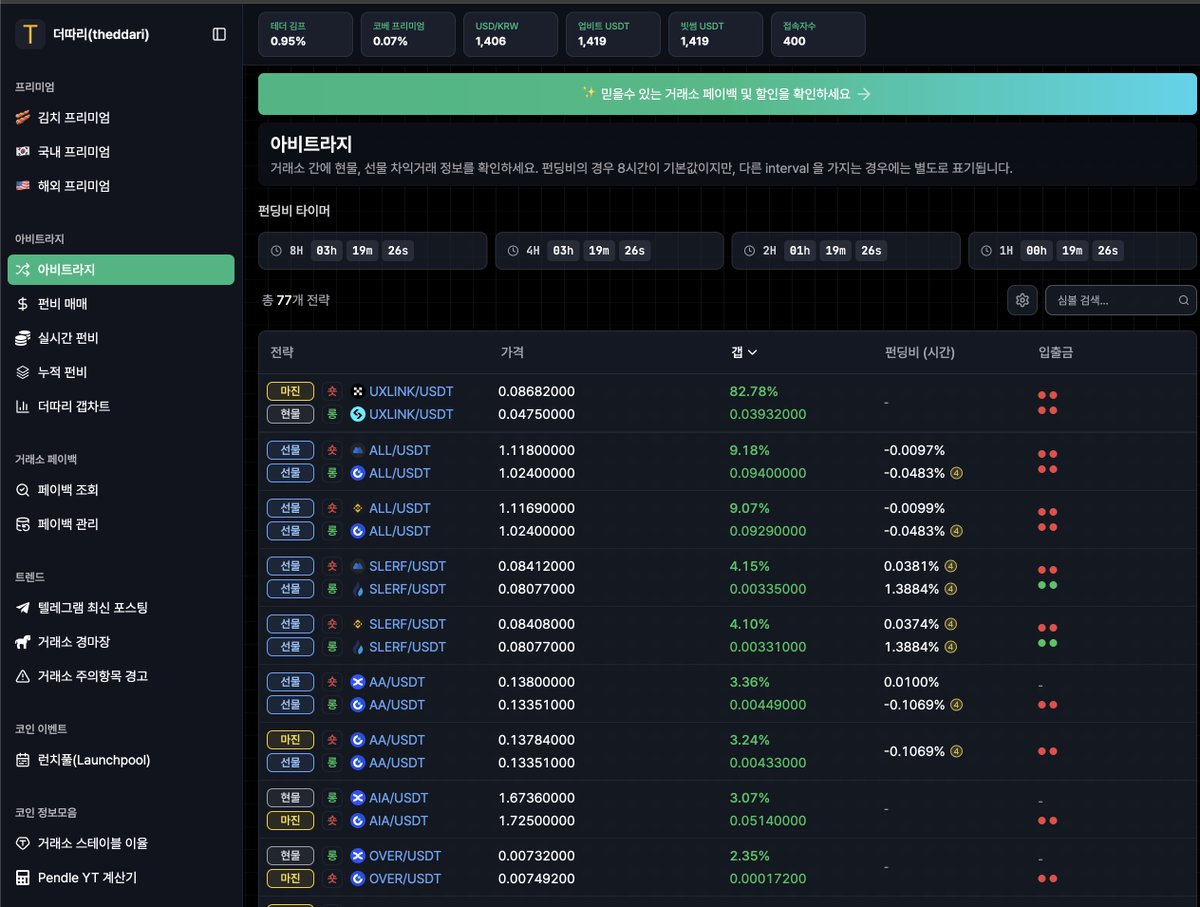
Task: Click the 빗썸 USDT 1,419 card
Action: coord(715,34)
